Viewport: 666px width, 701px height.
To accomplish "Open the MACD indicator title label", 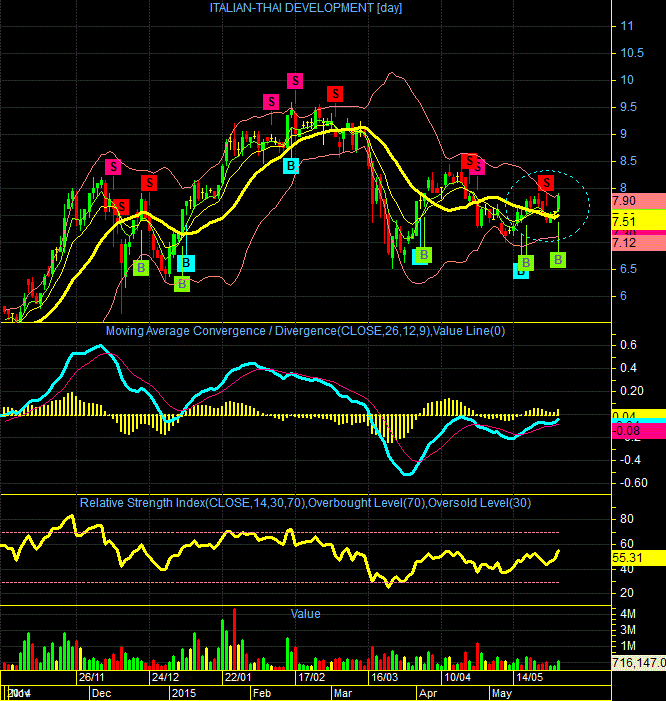I will point(305,331).
